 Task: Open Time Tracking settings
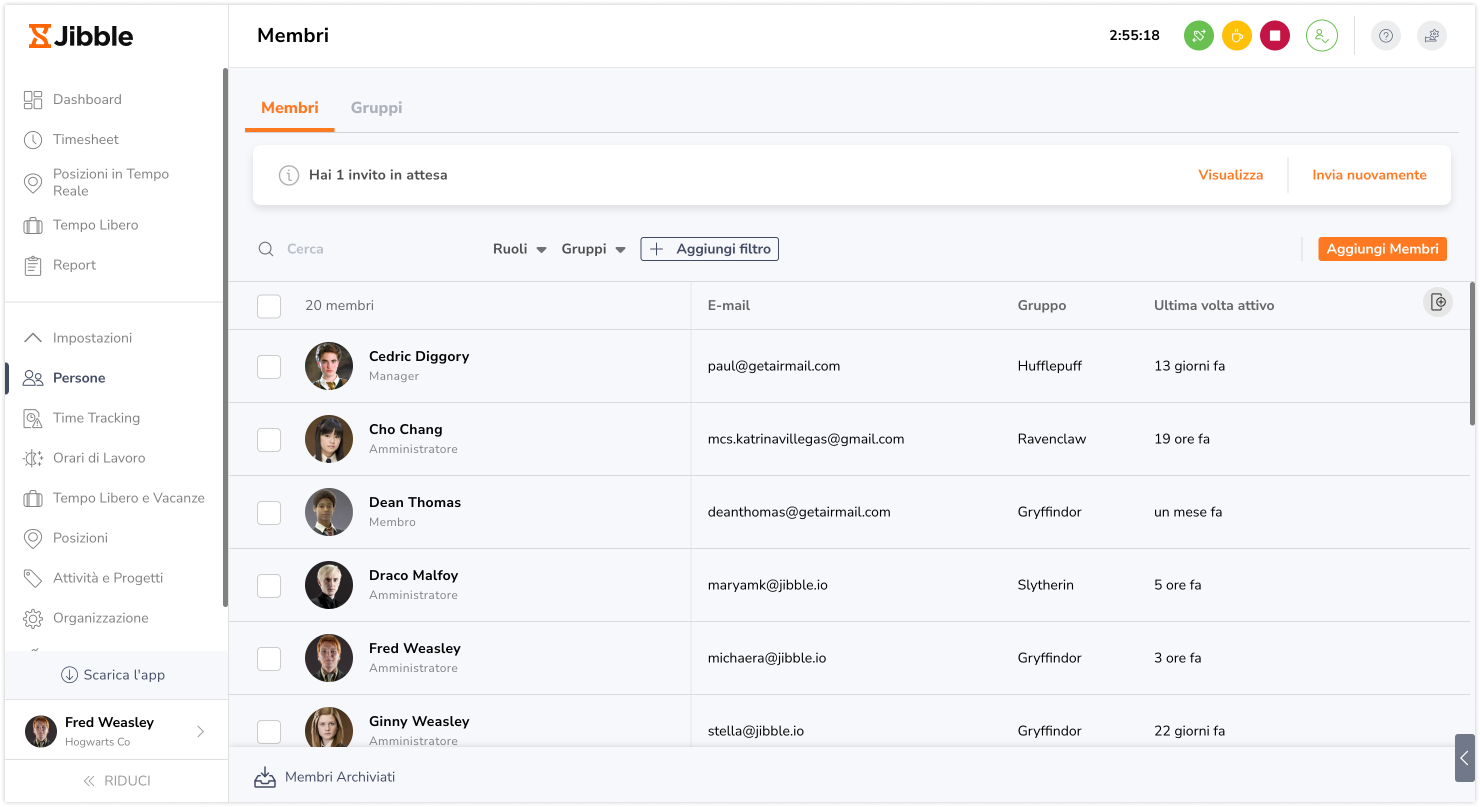[96, 418]
